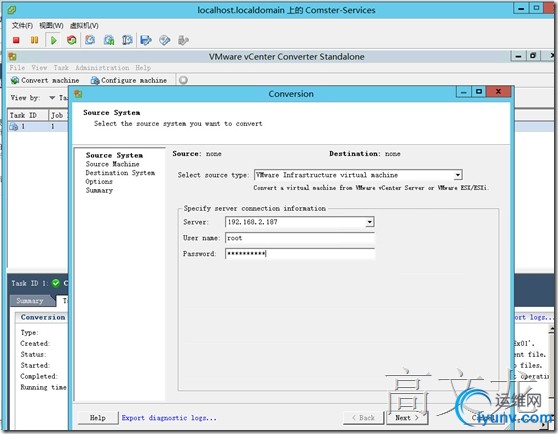Select Options wizard step

[99, 181]
